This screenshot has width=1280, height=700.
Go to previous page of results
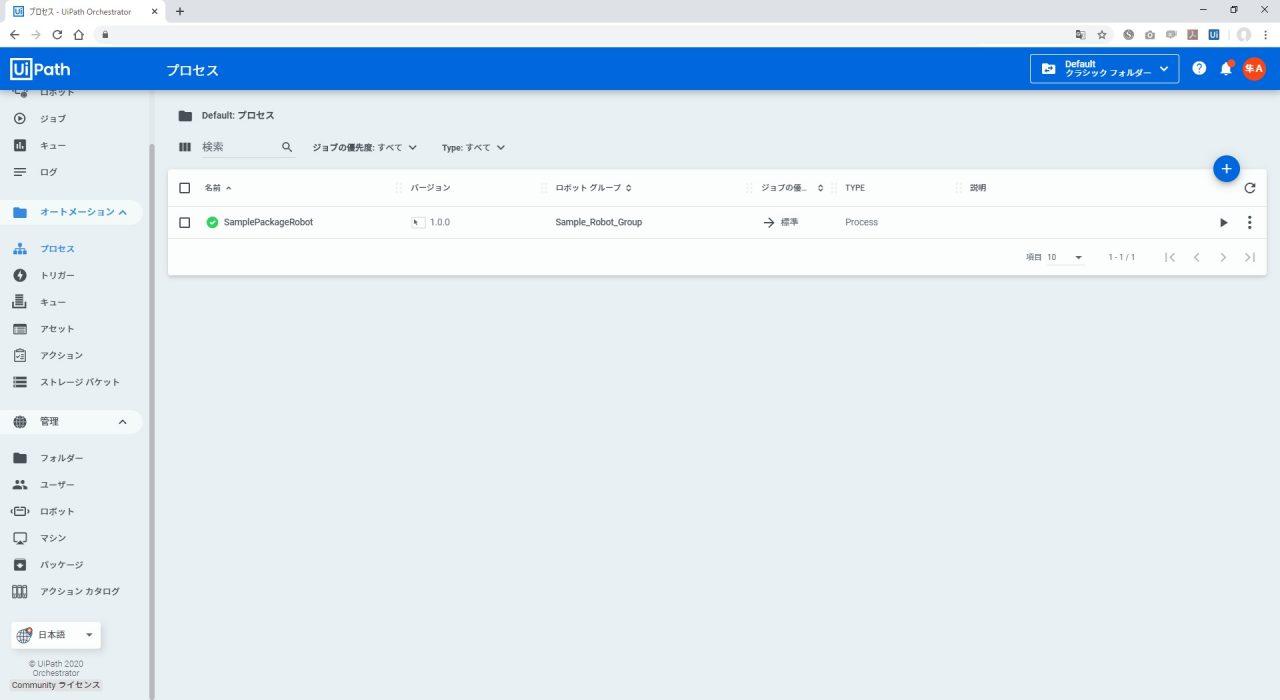point(1197,257)
